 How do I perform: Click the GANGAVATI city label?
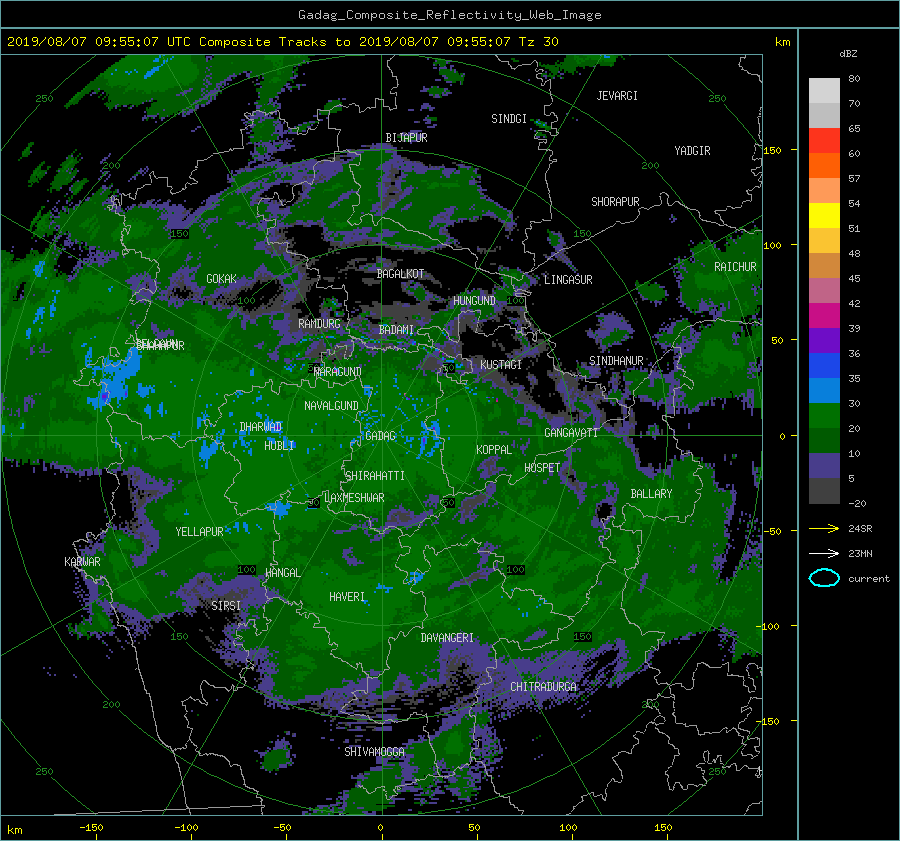571,433
